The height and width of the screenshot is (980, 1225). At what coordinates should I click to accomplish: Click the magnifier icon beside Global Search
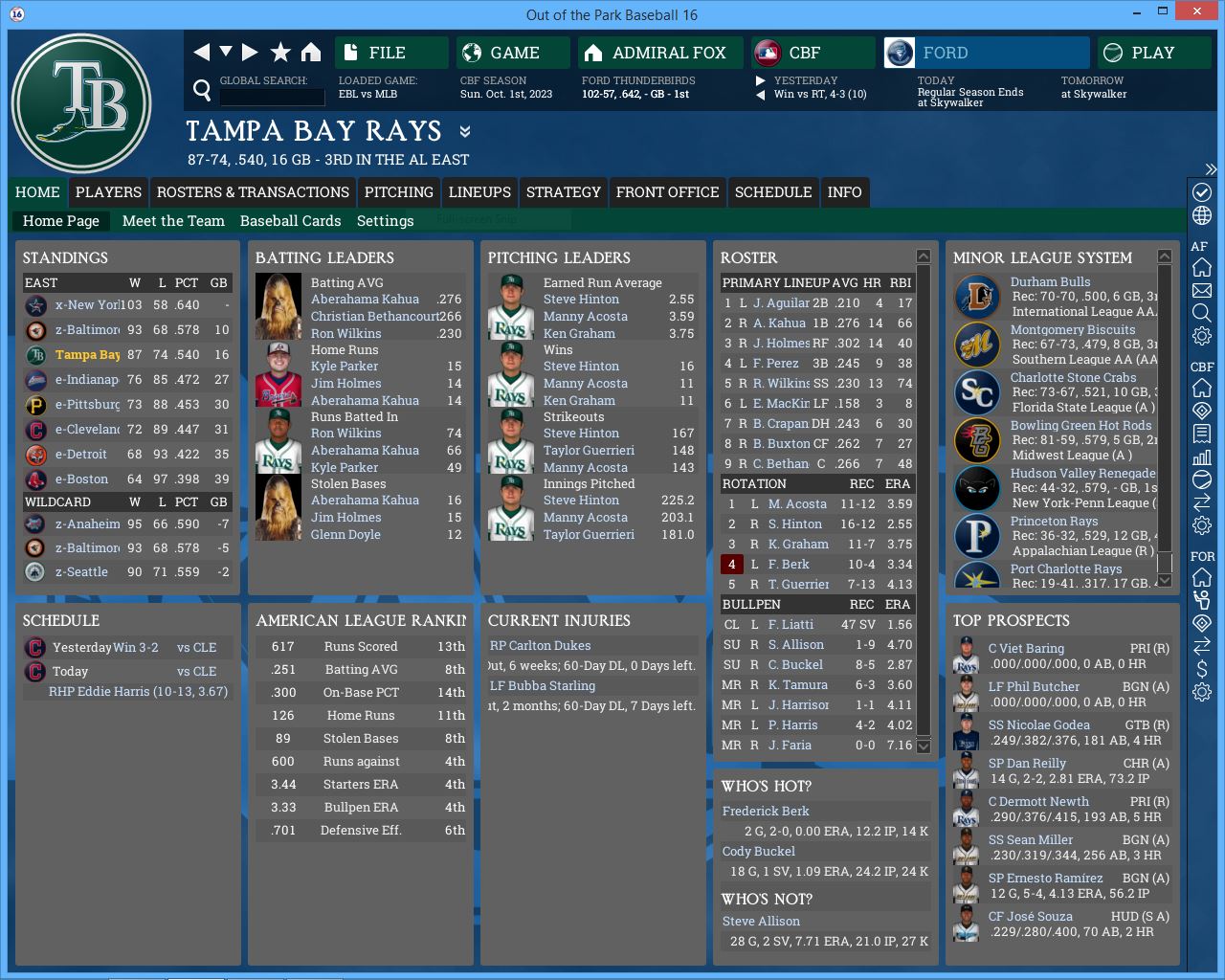point(202,91)
